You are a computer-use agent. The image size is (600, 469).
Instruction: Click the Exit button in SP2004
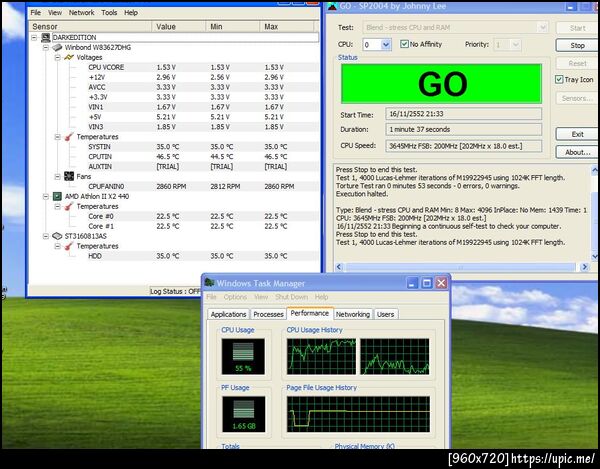[x=577, y=134]
